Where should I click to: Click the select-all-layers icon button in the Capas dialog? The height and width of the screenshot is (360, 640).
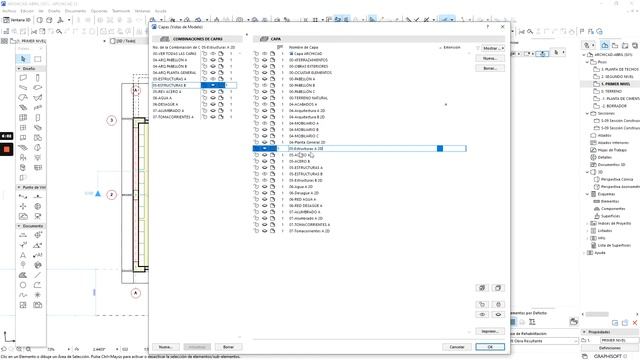[x=482, y=288]
